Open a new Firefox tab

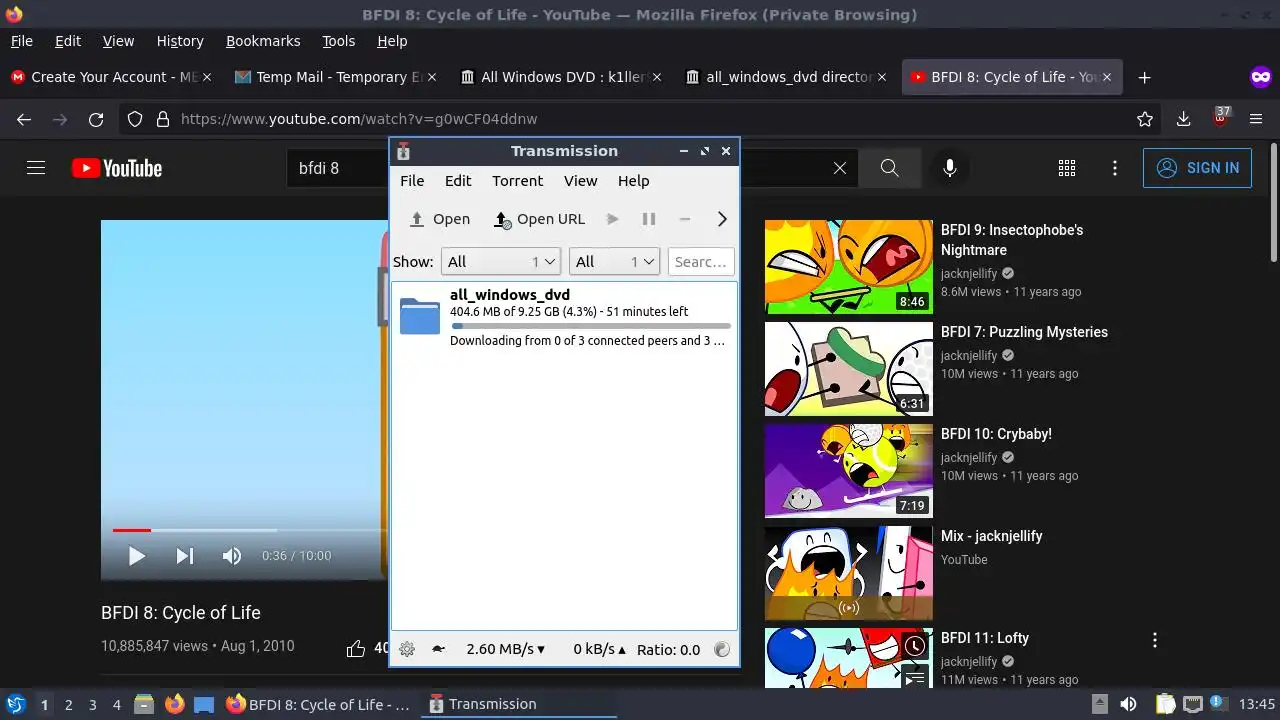pyautogui.click(x=1145, y=77)
